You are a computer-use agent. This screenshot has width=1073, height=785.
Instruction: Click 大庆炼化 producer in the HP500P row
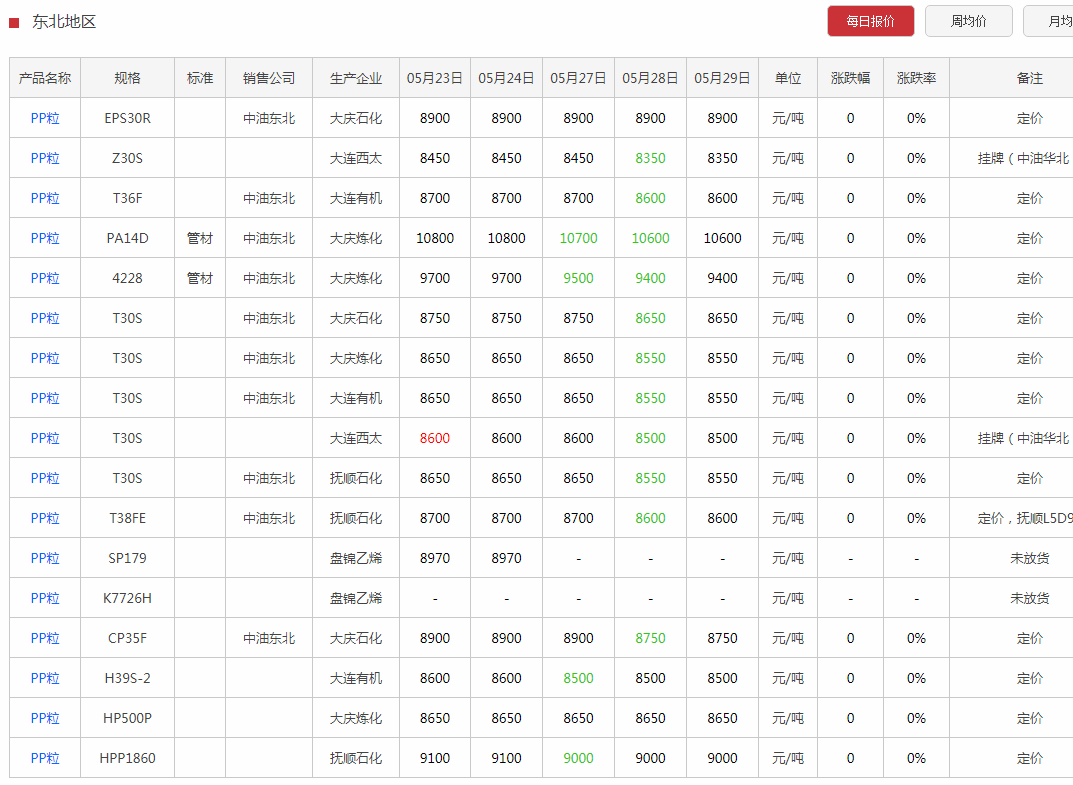(356, 719)
